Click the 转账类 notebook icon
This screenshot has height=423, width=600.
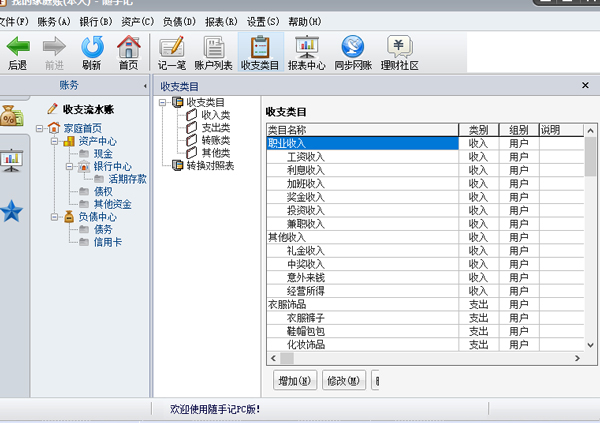[191, 140]
